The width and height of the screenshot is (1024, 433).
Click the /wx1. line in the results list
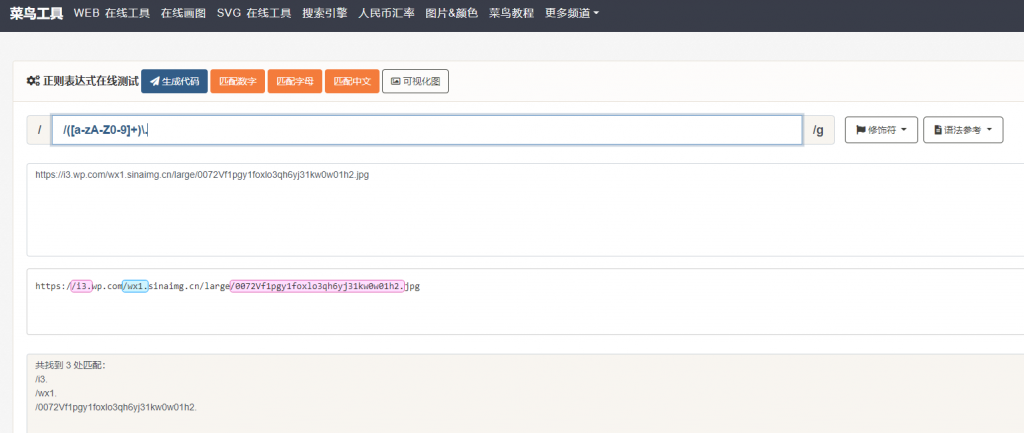pos(46,393)
